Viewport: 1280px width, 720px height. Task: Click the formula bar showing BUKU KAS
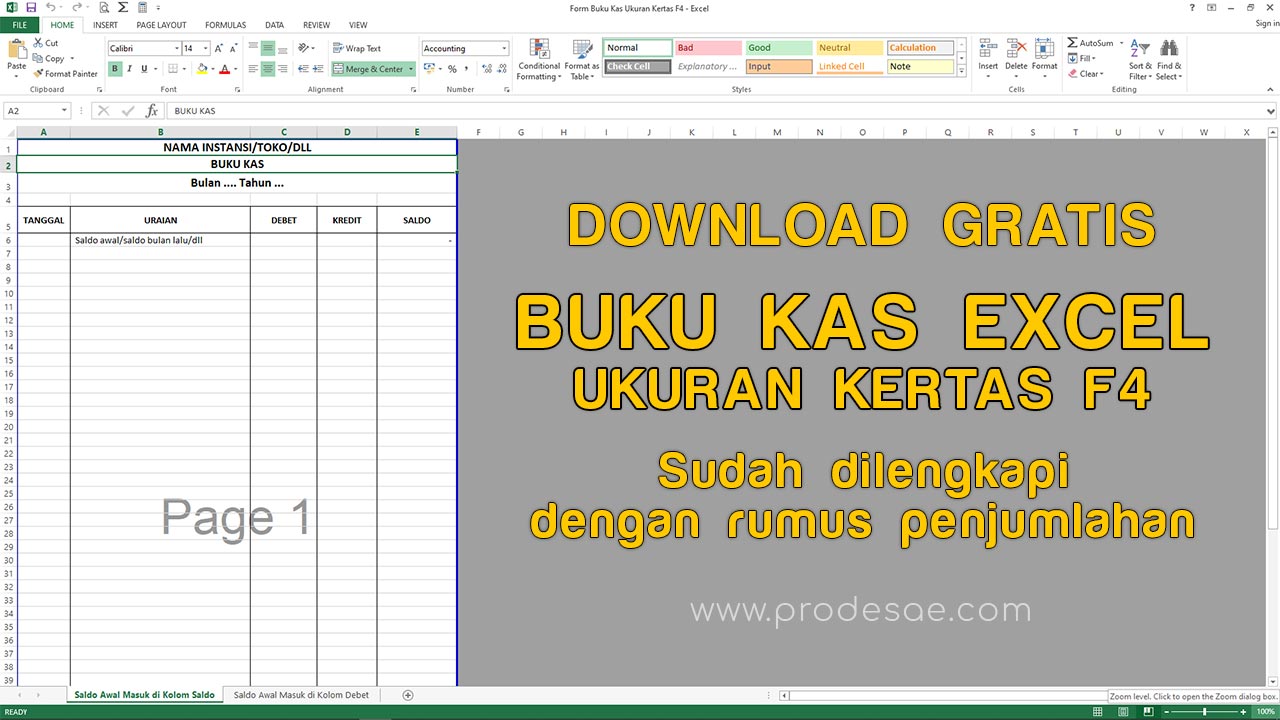point(717,111)
